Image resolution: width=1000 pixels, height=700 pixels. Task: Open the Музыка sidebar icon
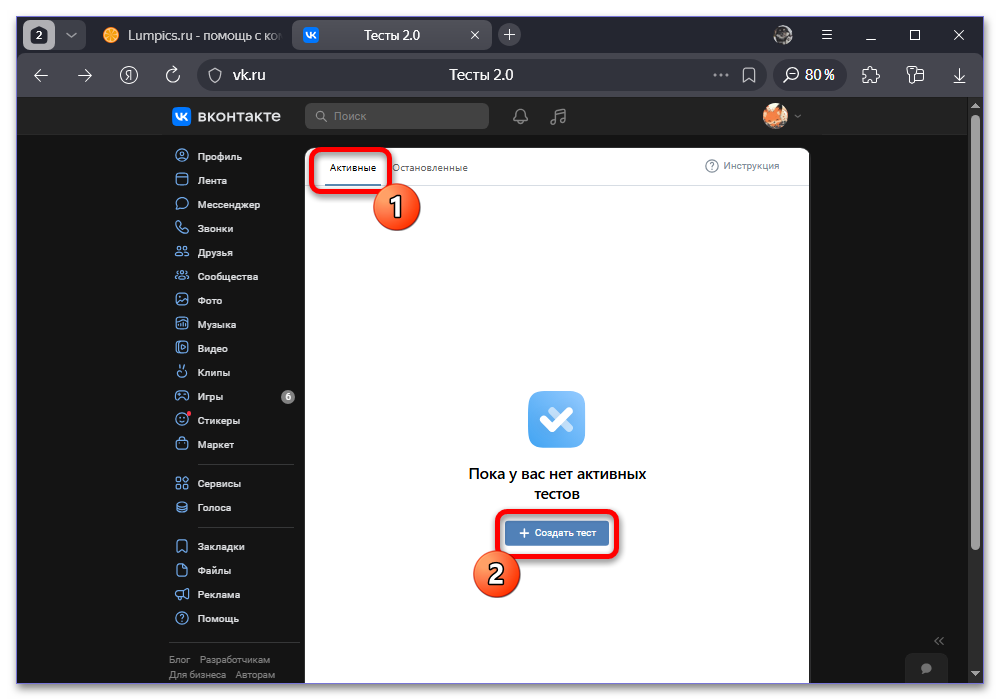pos(182,324)
